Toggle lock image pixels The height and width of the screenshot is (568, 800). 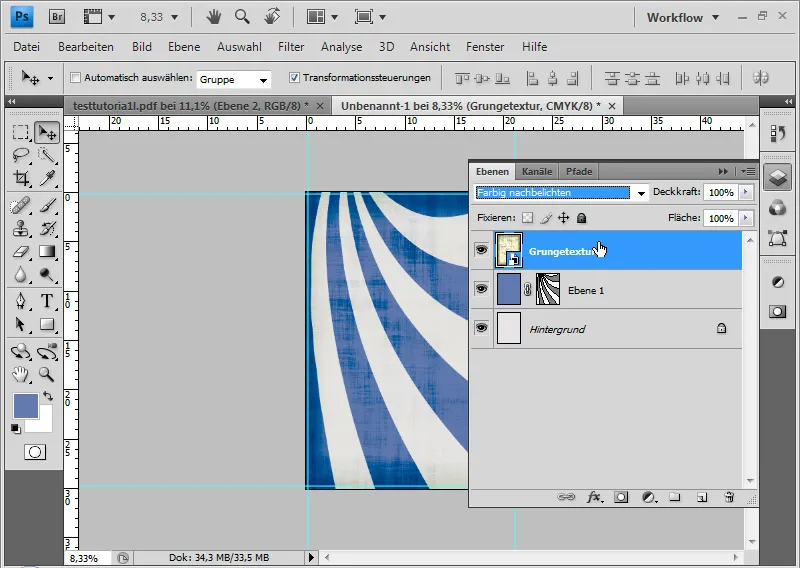(x=546, y=218)
